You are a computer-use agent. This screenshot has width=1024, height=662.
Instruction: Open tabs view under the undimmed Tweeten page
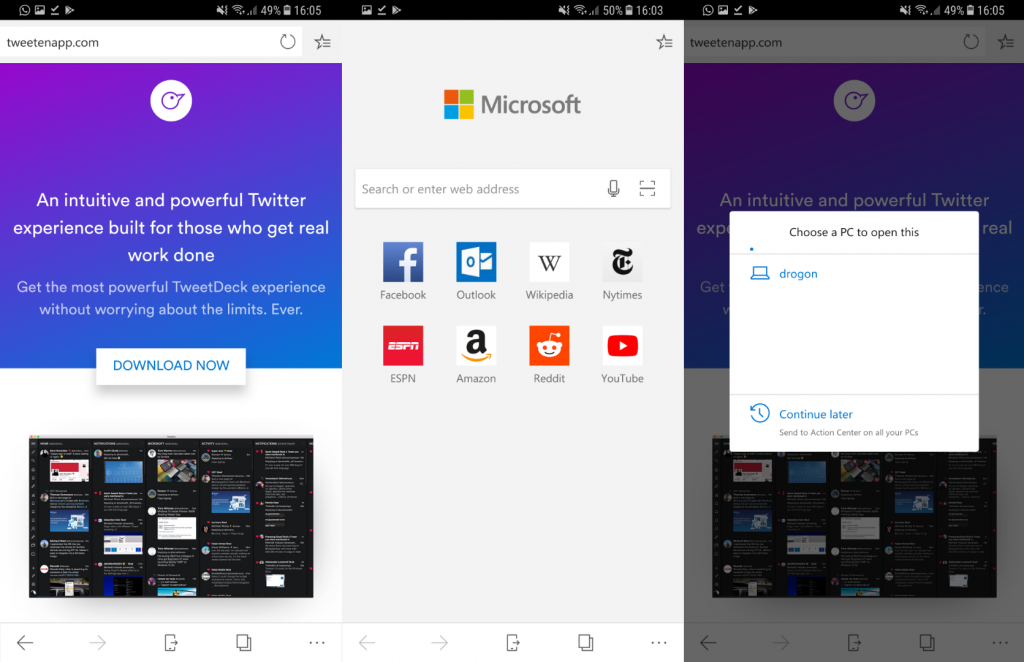tap(244, 643)
